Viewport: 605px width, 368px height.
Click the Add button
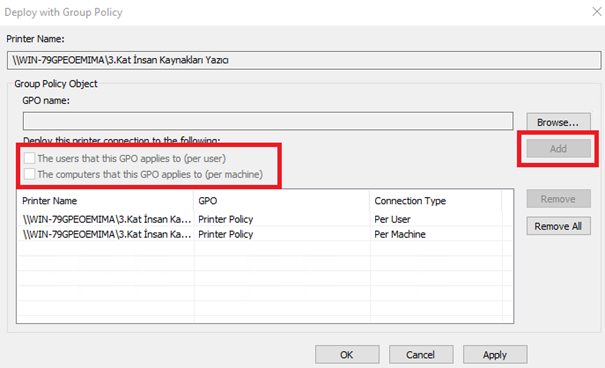tap(558, 149)
